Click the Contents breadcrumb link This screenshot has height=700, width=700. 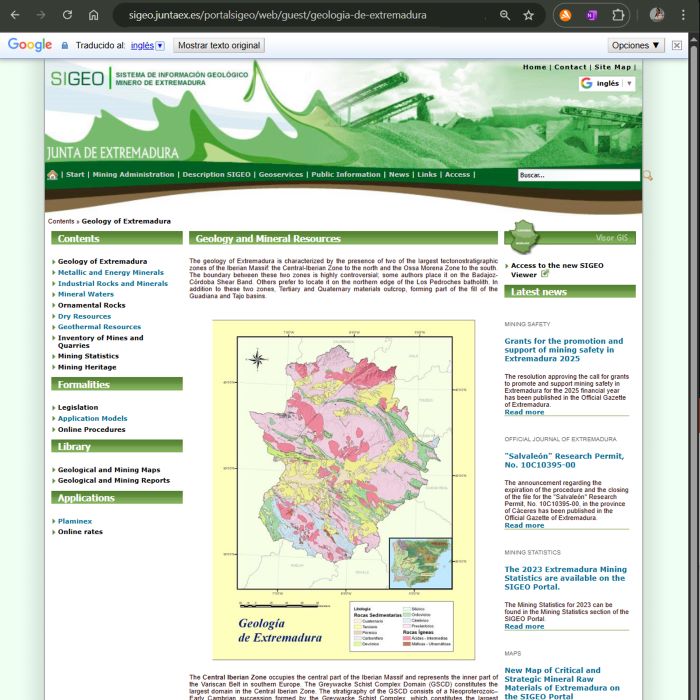tap(61, 221)
